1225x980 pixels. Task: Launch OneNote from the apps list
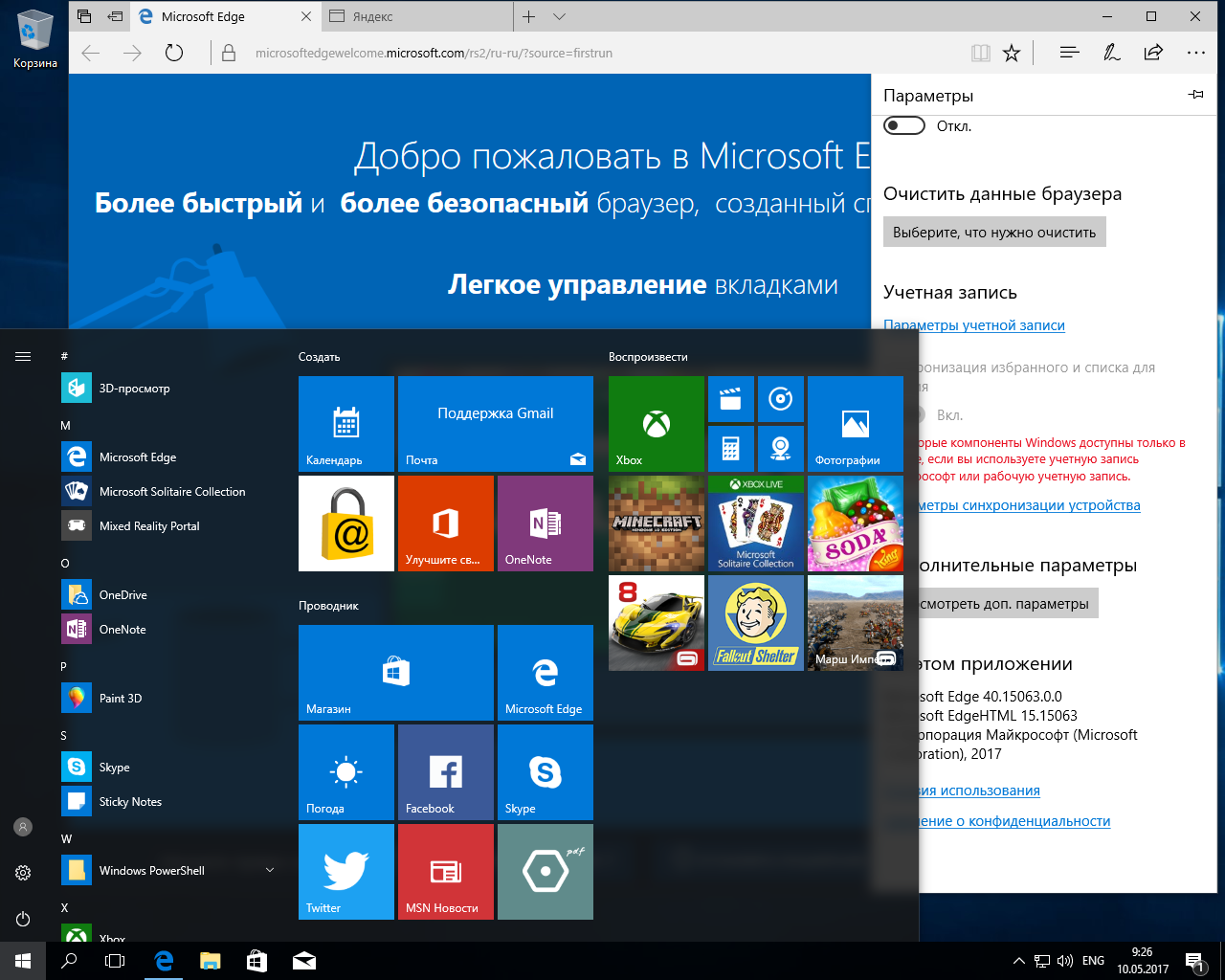coord(168,630)
